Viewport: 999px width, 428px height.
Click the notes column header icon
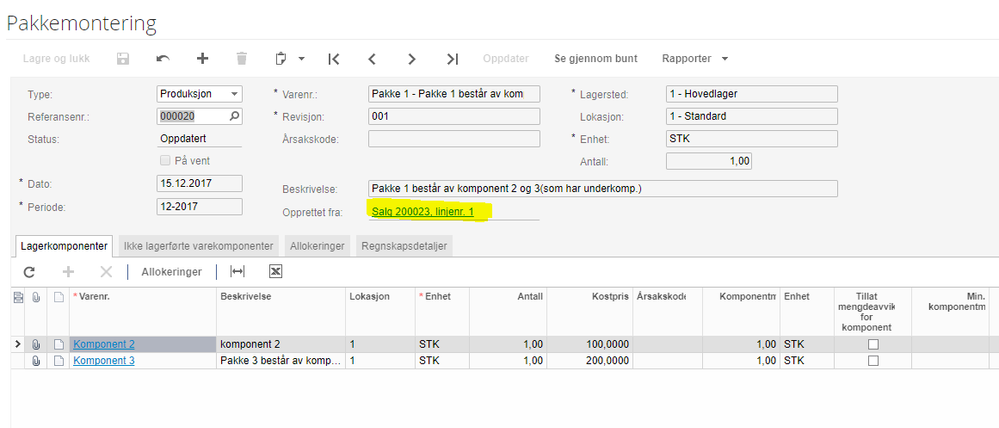pos(58,297)
